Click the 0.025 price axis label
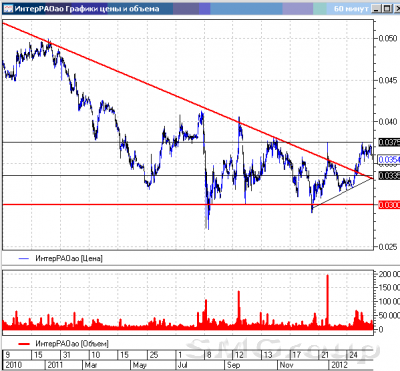 [x=388, y=247]
